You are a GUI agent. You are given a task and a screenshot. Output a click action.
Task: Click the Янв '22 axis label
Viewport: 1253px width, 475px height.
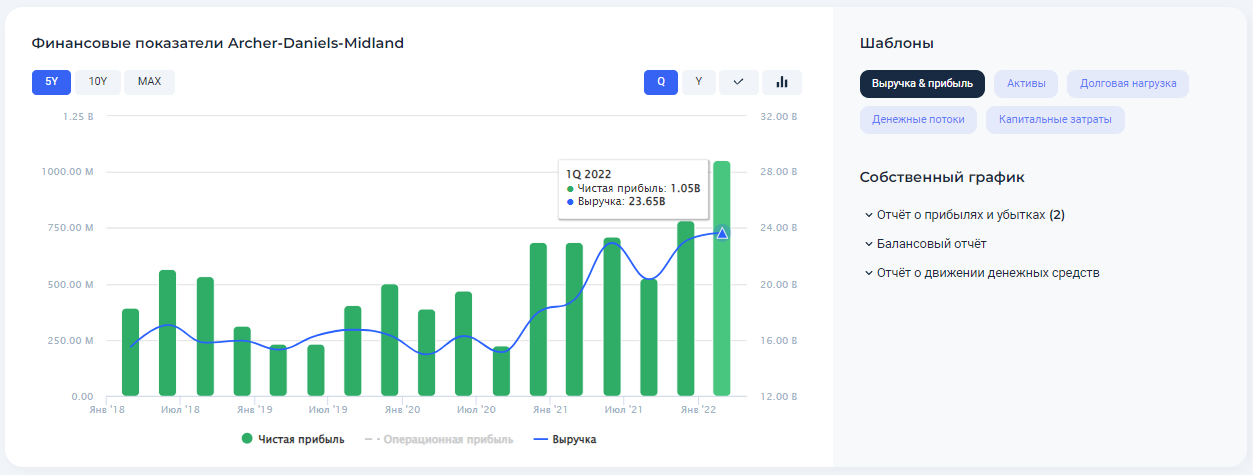click(698, 410)
